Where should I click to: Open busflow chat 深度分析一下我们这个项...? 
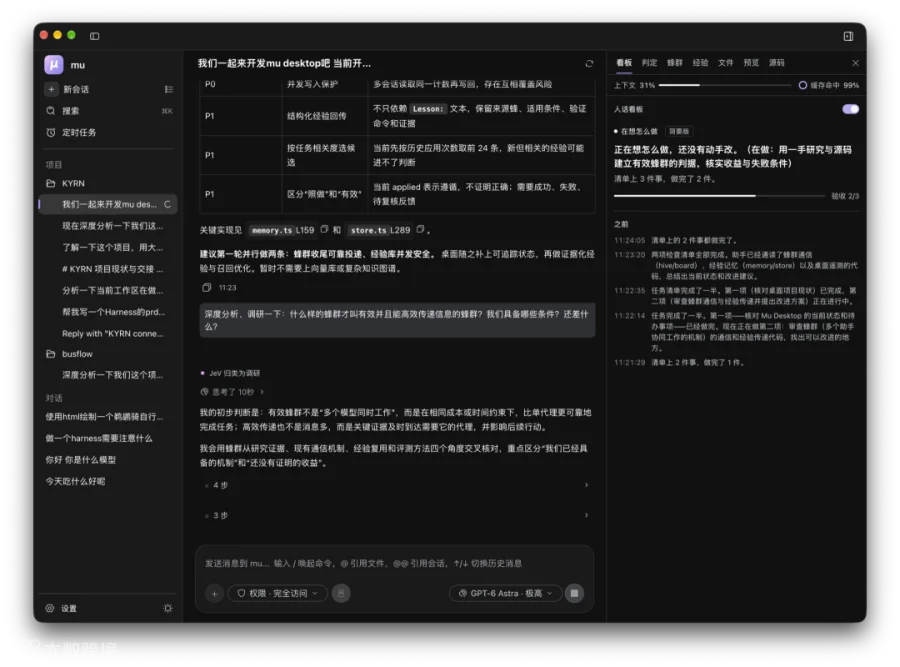[108, 375]
